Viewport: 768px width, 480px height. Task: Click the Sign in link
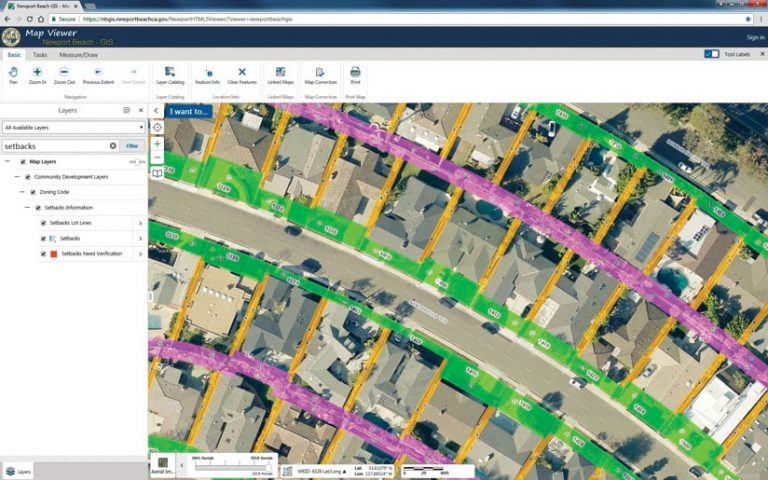[755, 37]
